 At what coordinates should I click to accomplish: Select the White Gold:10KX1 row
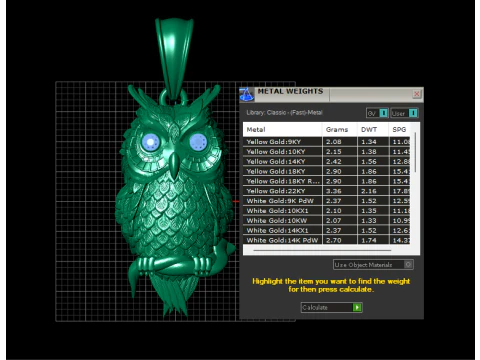coord(327,211)
